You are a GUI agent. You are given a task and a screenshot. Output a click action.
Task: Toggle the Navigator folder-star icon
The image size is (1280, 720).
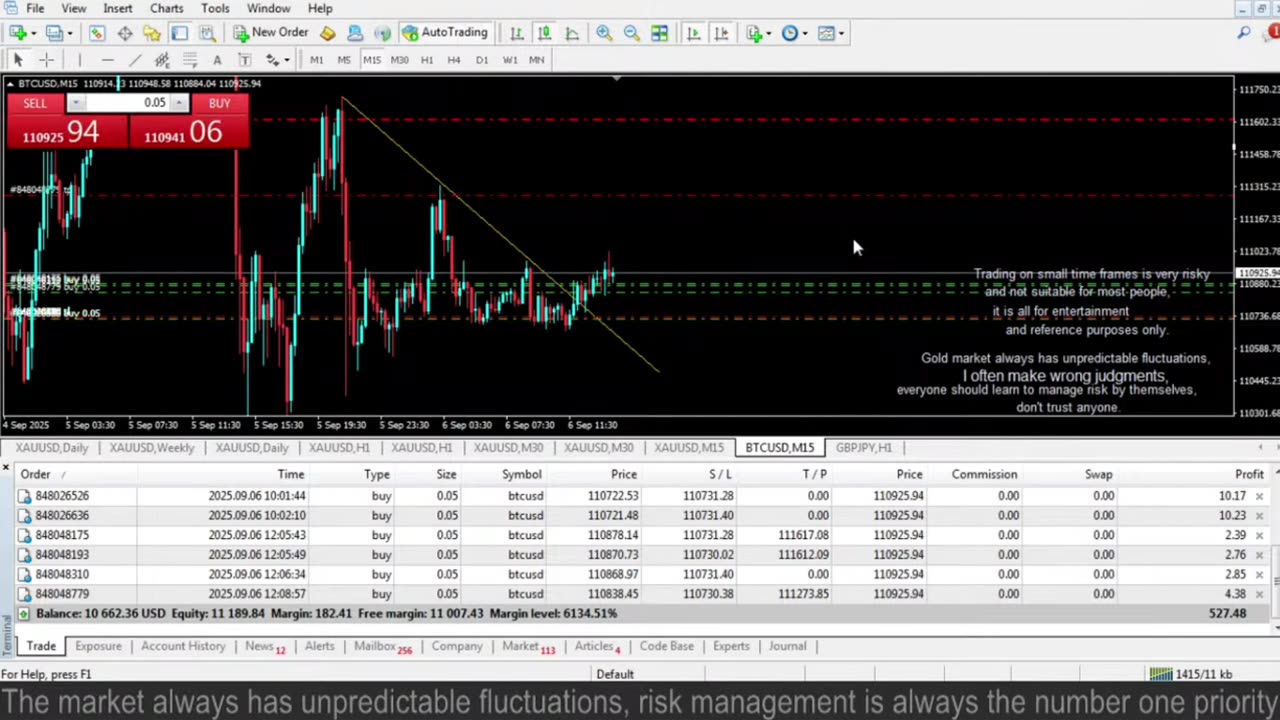click(x=151, y=33)
